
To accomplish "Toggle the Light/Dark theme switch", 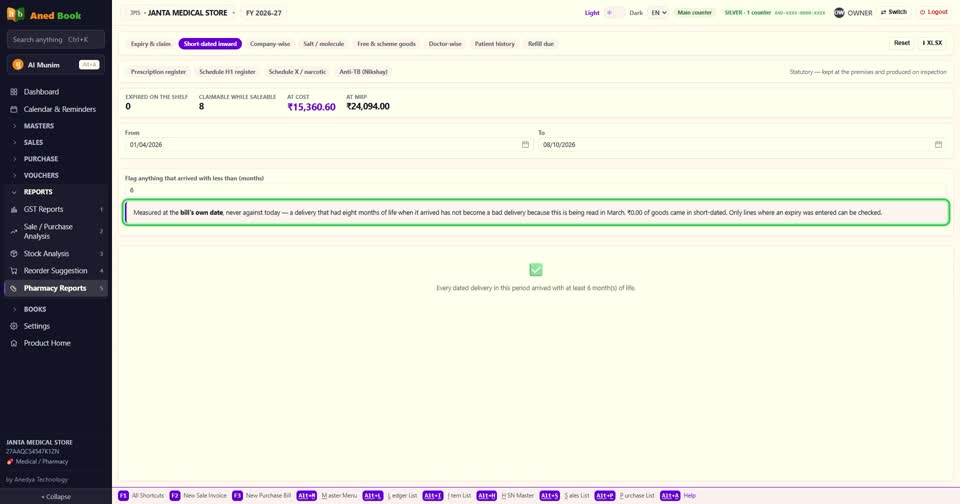I will 615,12.
